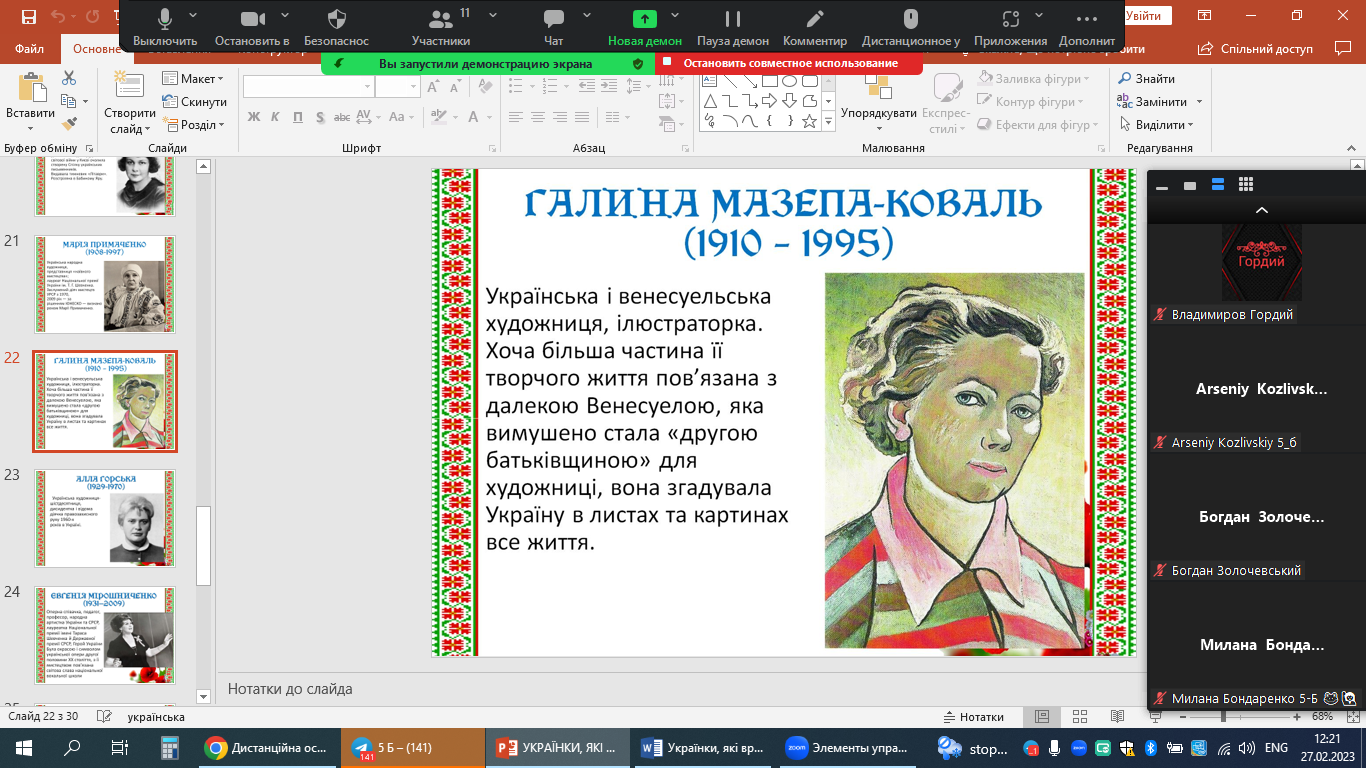Click Знайти find button
The image size is (1366, 768).
tap(1146, 79)
